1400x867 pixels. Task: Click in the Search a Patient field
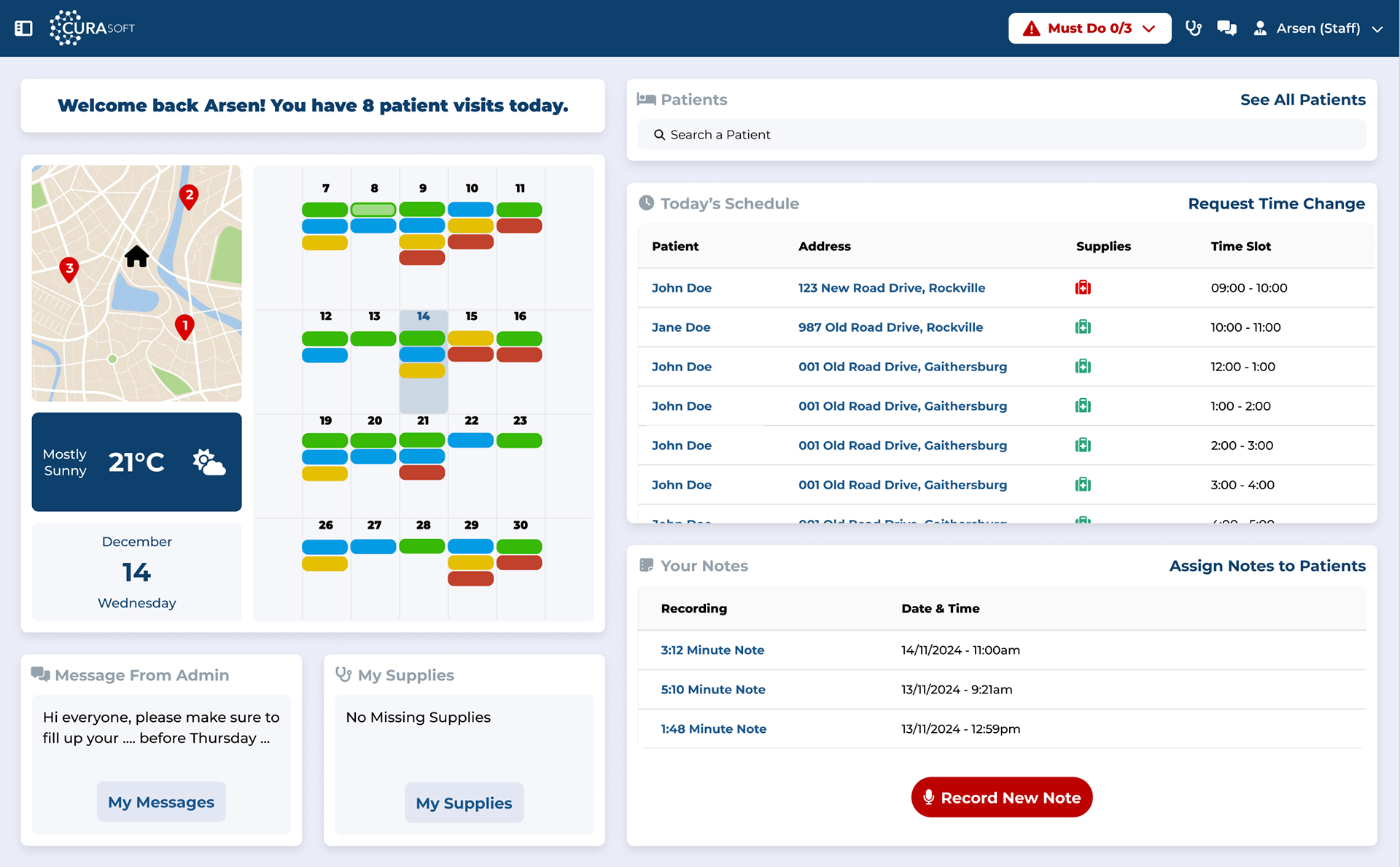coord(1000,135)
